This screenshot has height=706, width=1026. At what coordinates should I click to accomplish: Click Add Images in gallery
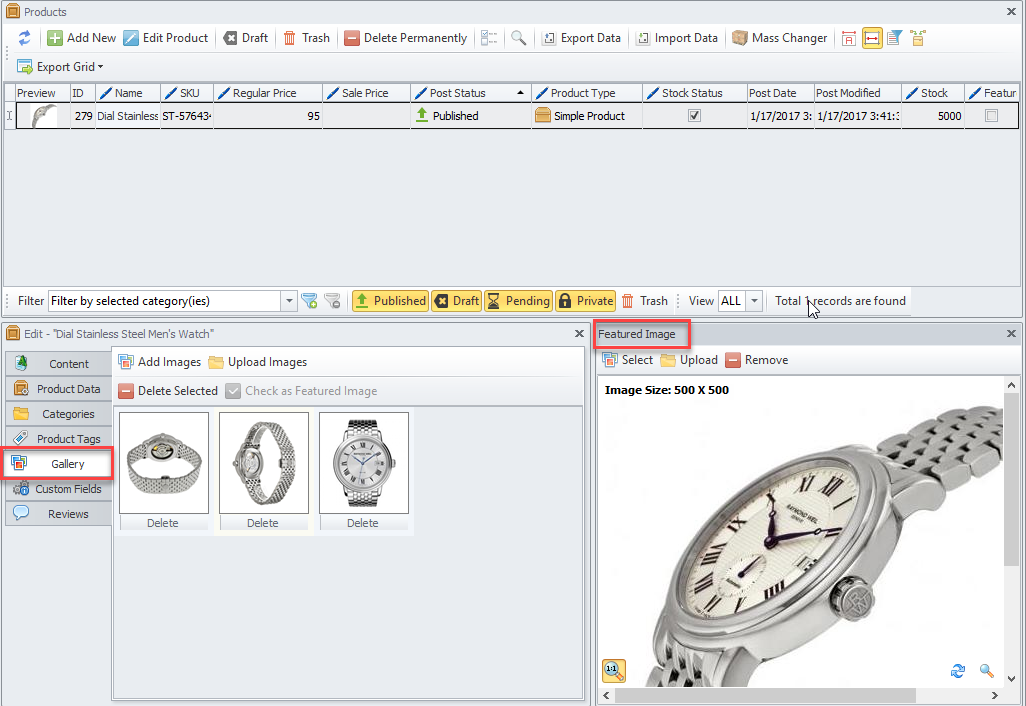160,362
